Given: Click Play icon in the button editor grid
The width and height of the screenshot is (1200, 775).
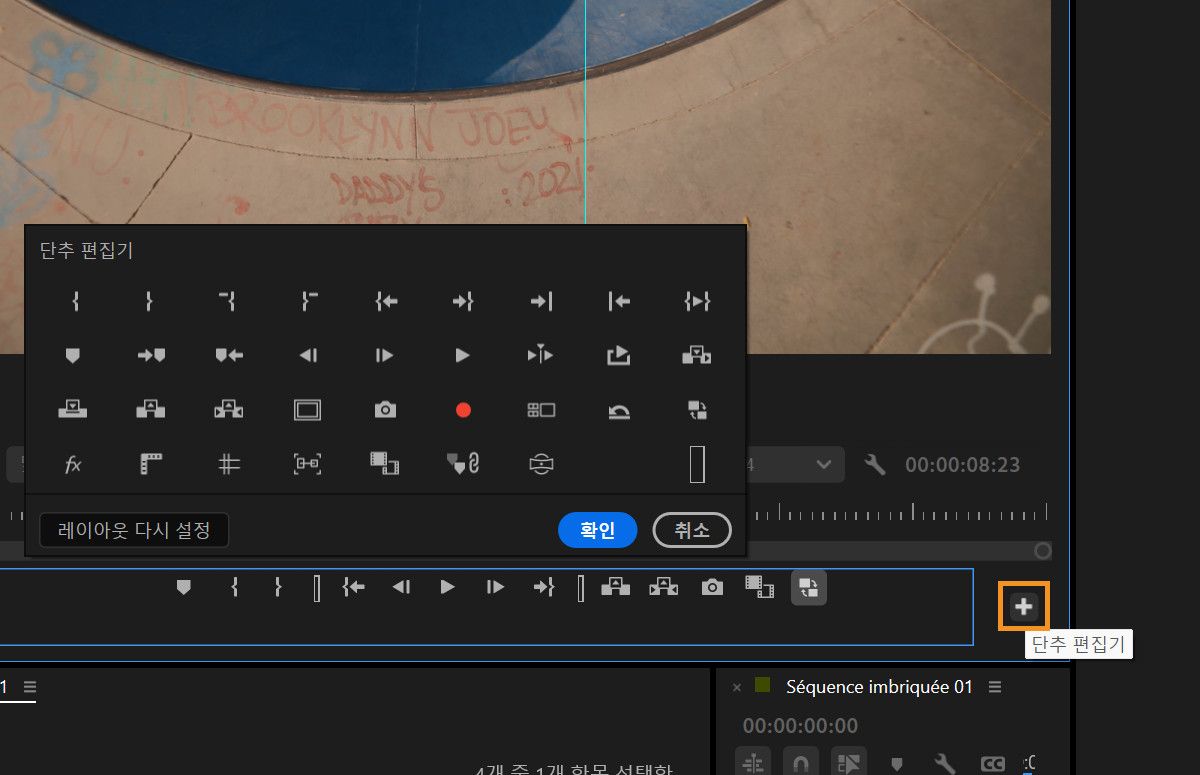Looking at the screenshot, I should tap(462, 355).
